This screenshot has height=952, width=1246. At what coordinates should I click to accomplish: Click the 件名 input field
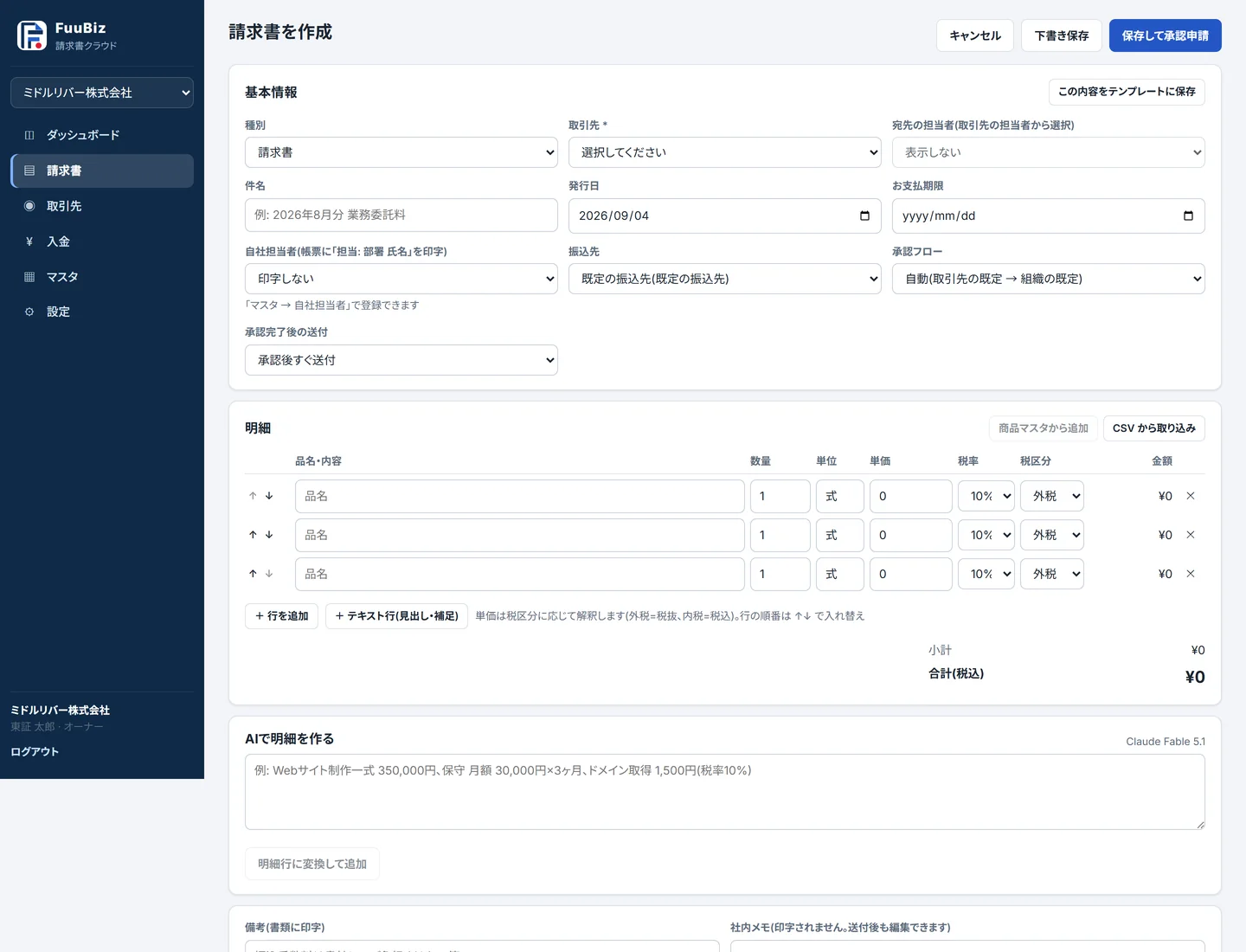401,215
